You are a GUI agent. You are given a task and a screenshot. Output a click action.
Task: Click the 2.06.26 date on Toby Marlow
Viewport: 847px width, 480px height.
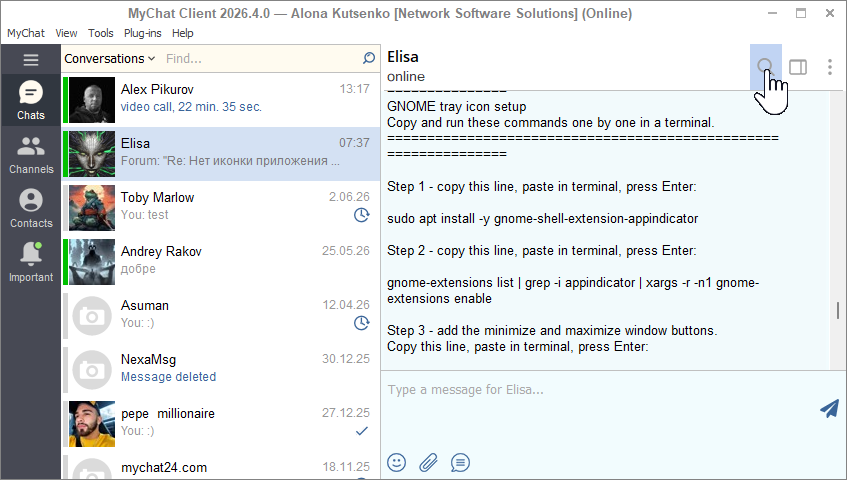tap(349, 197)
